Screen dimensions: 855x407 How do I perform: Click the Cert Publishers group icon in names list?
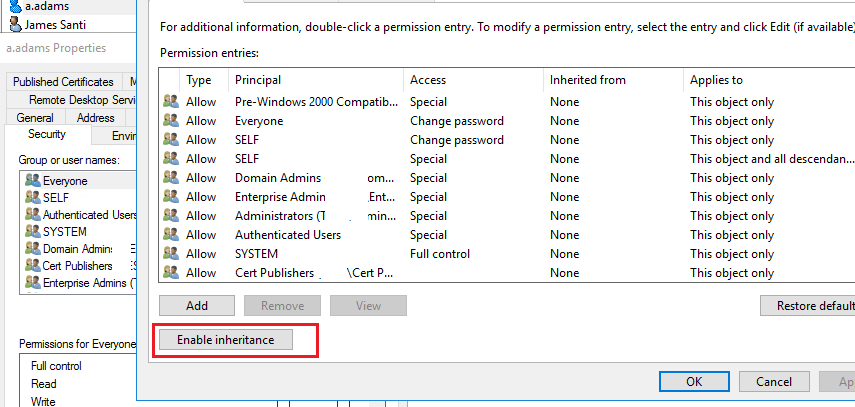point(33,266)
